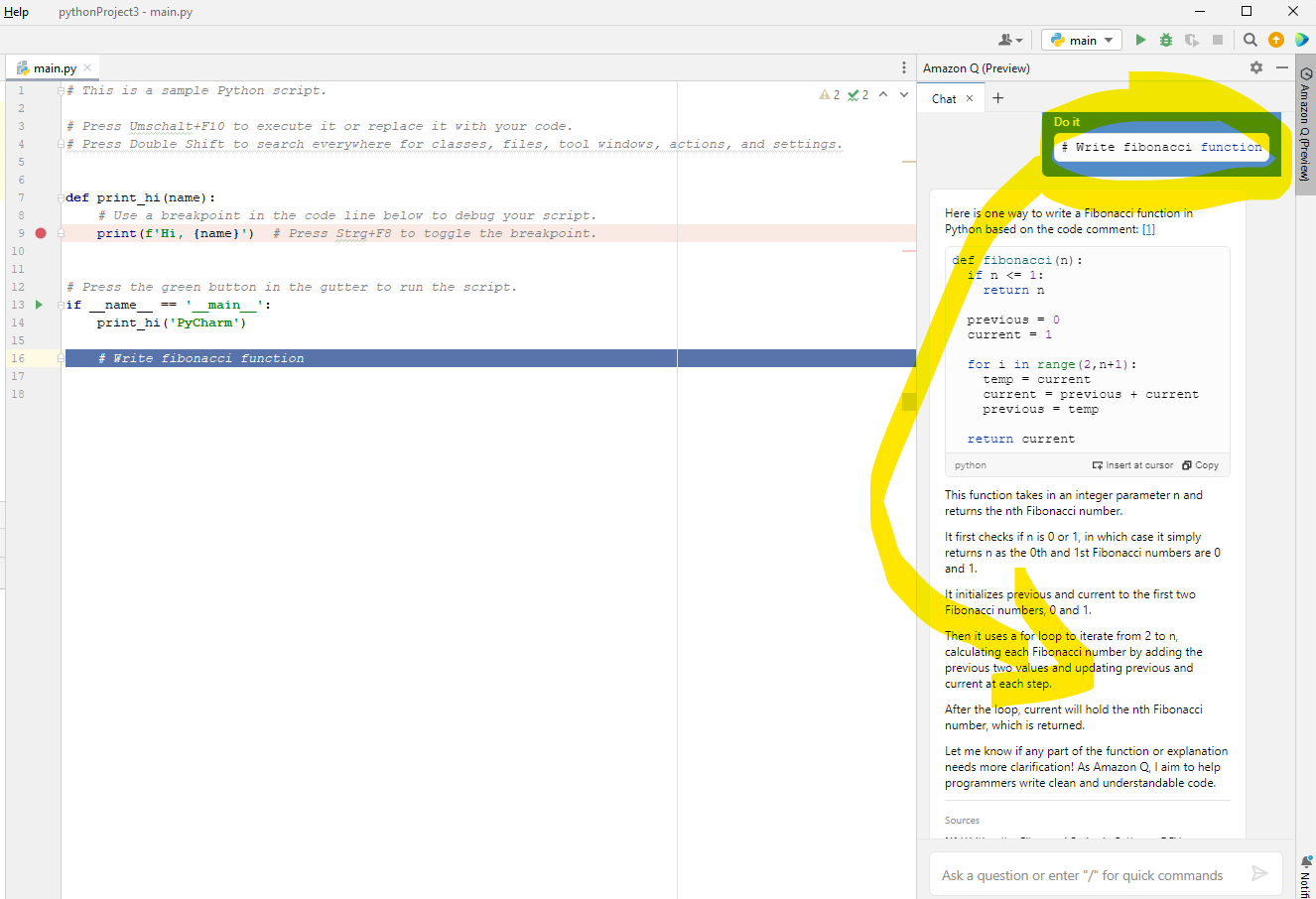Click Insert at cursor icon for the Fibonacci code
Viewport: 1316px width, 899px height.
[1131, 464]
